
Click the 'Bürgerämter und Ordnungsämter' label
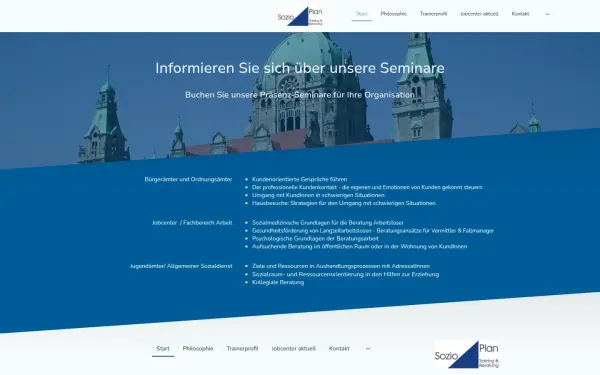[188, 179]
